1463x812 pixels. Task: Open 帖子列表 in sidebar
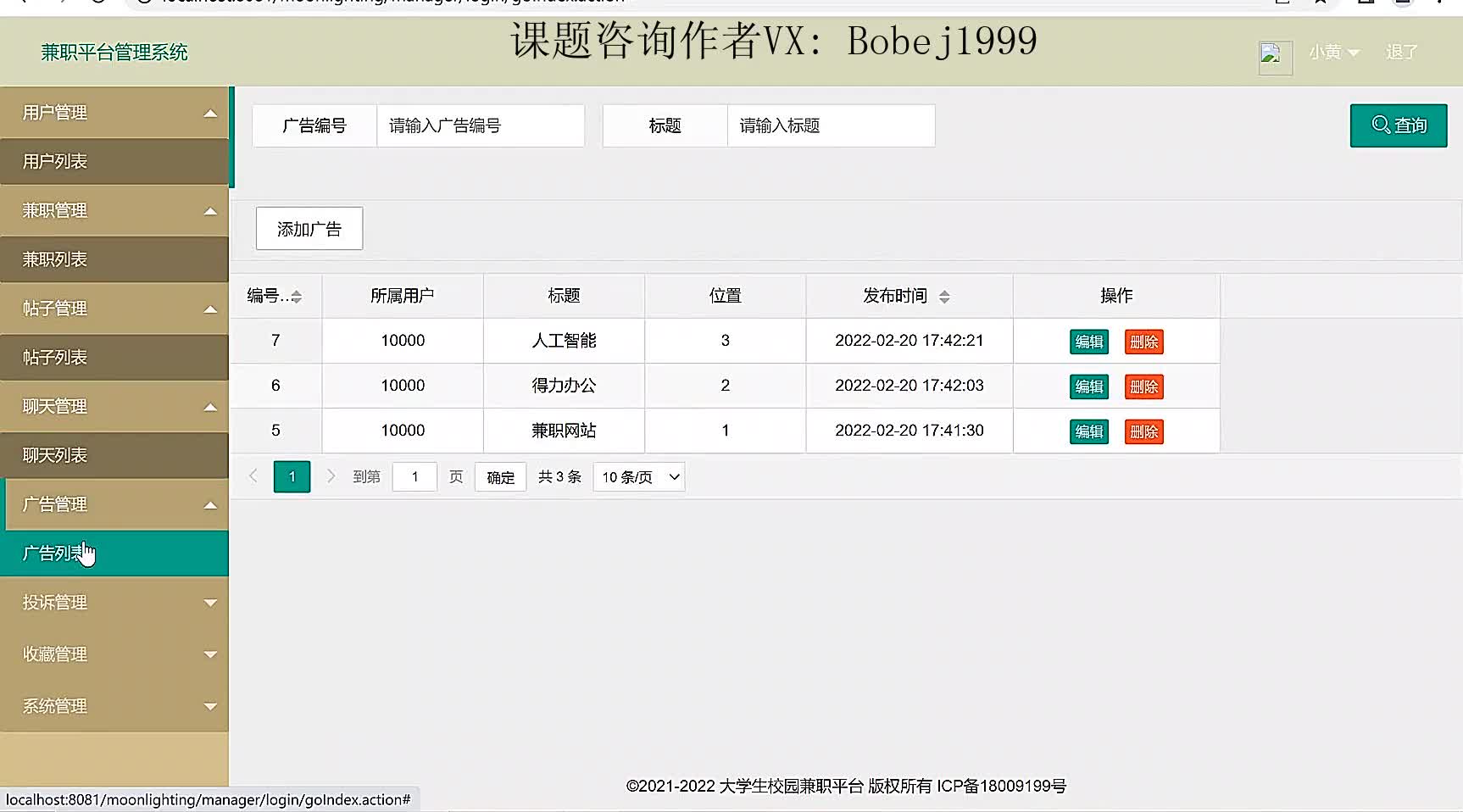tap(114, 358)
